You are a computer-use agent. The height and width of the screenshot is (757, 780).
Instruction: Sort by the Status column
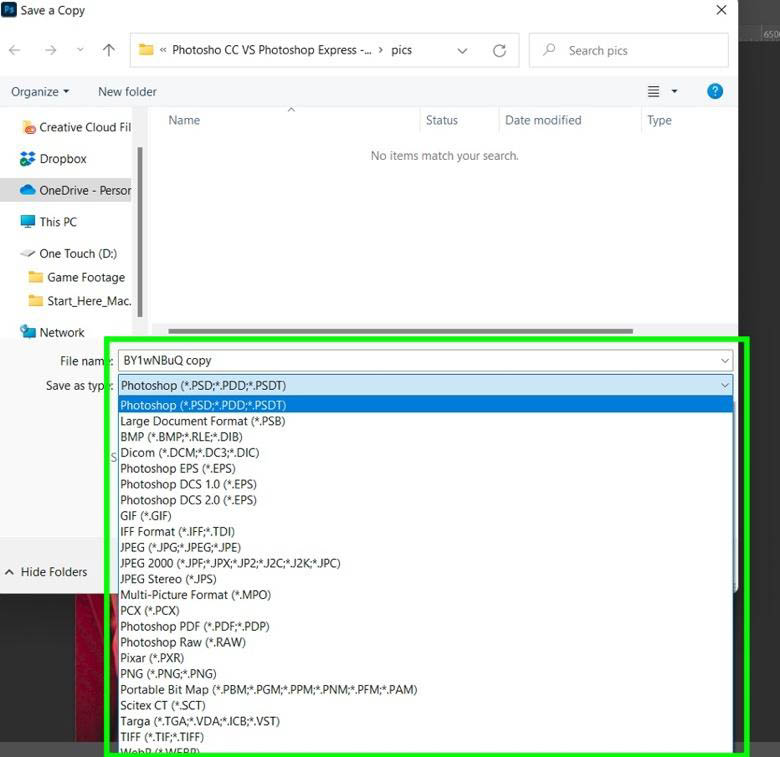click(442, 120)
